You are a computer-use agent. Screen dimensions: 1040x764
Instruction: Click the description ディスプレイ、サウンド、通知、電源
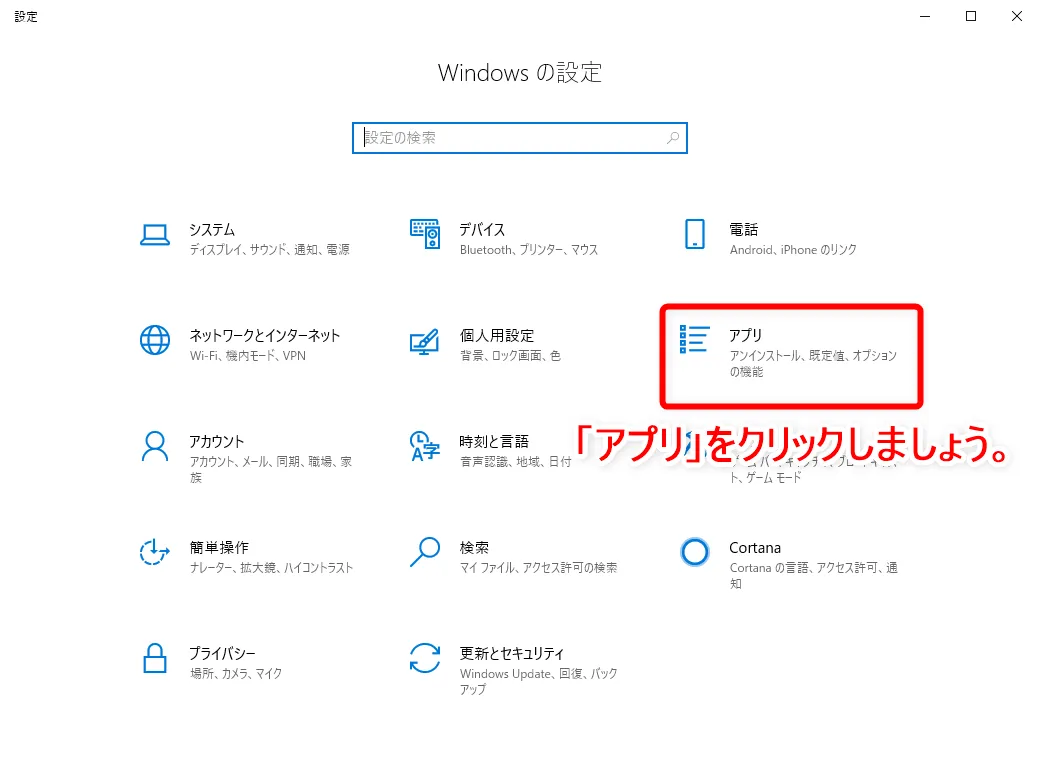pos(269,249)
